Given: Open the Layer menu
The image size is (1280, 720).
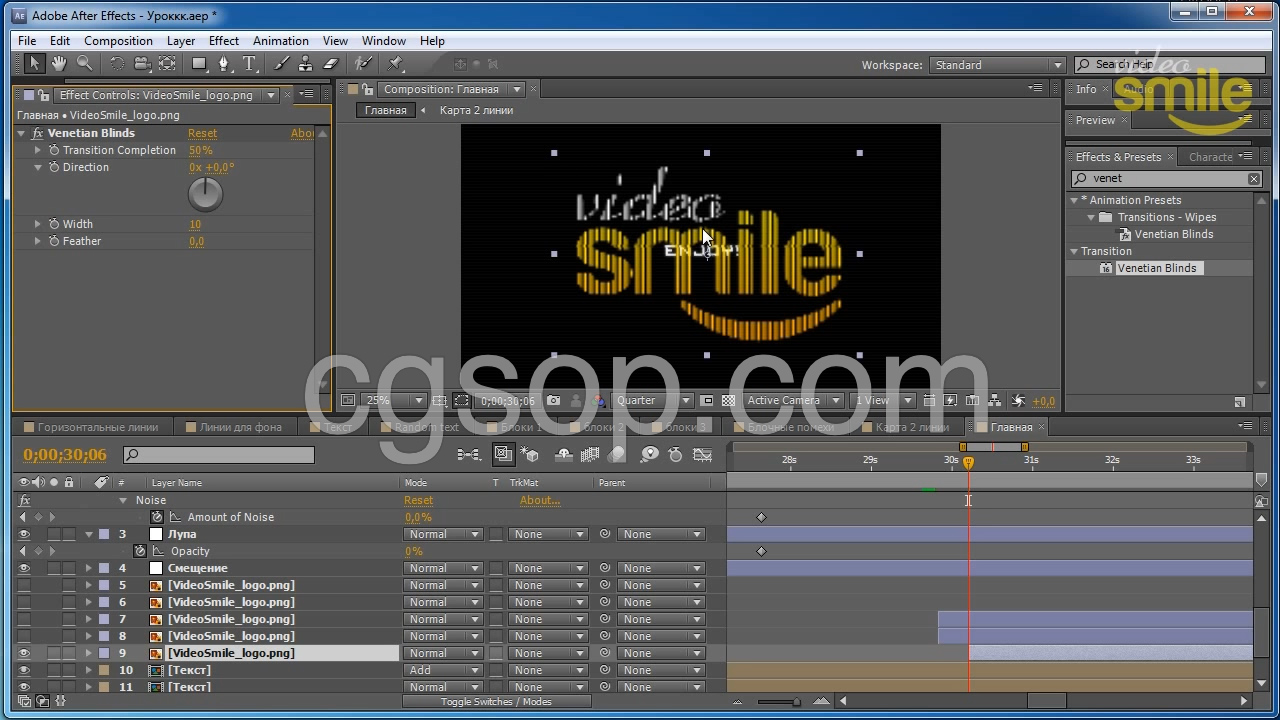Looking at the screenshot, I should pyautogui.click(x=181, y=41).
